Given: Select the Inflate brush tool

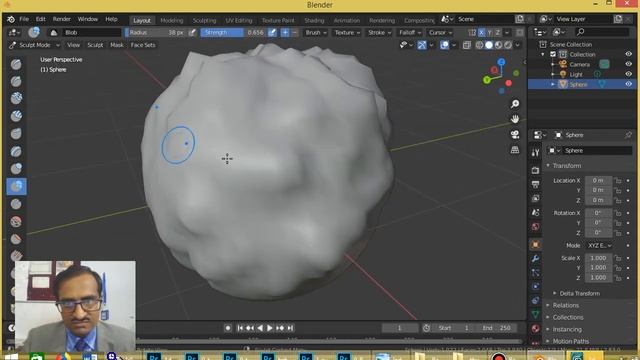Looking at the screenshot, I should click(x=16, y=169).
